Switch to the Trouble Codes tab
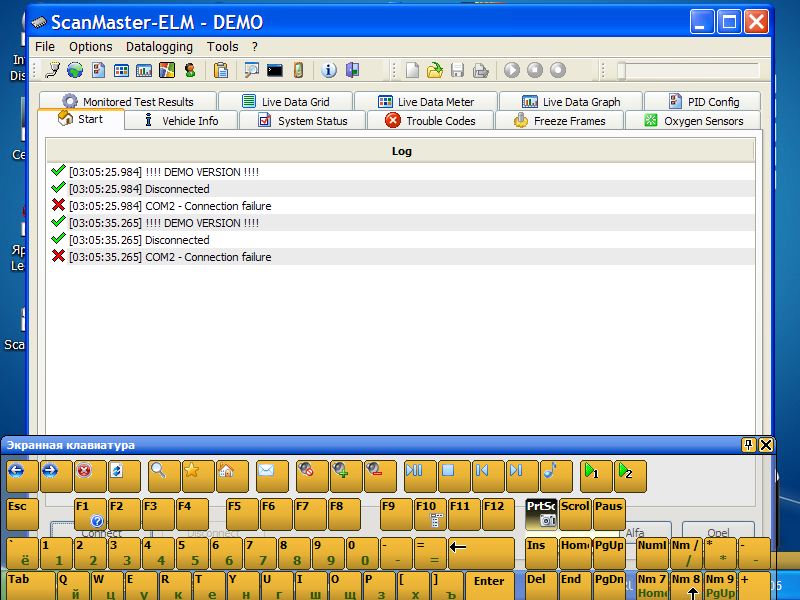800x600 pixels. click(430, 121)
